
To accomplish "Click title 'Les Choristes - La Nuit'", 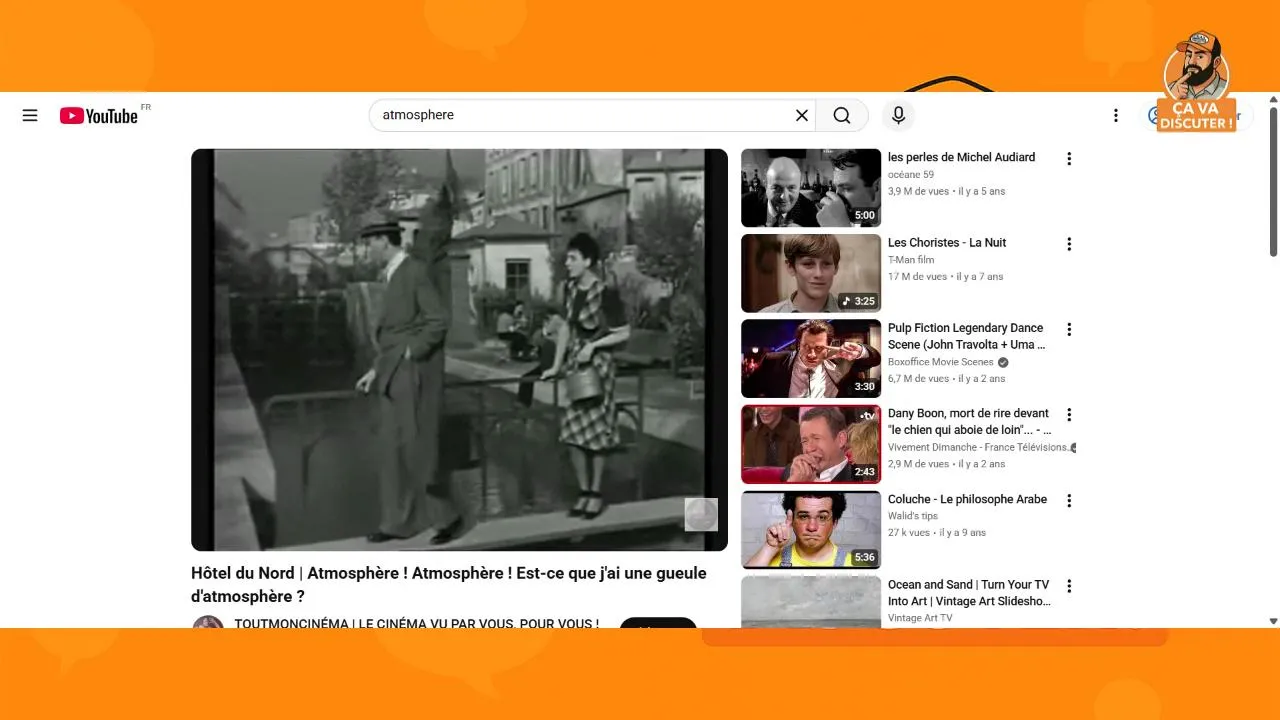I will (x=947, y=243).
